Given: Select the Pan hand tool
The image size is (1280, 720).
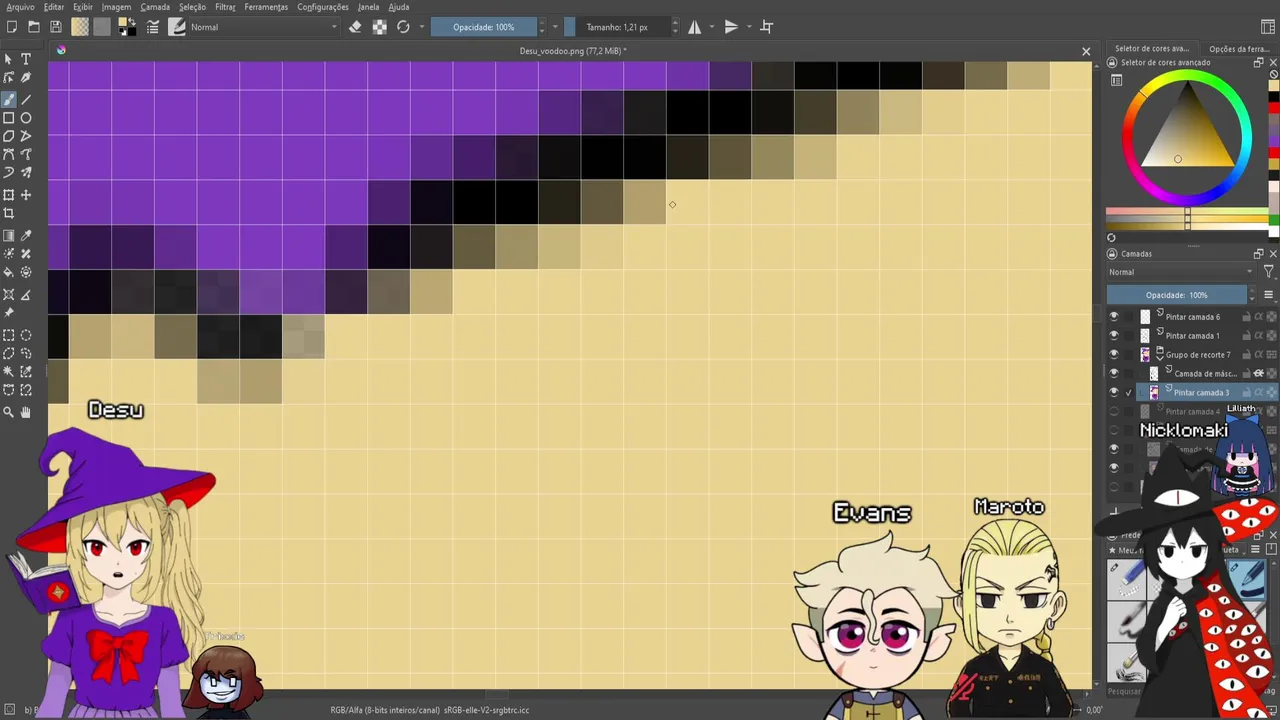Looking at the screenshot, I should pyautogui.click(x=26, y=412).
